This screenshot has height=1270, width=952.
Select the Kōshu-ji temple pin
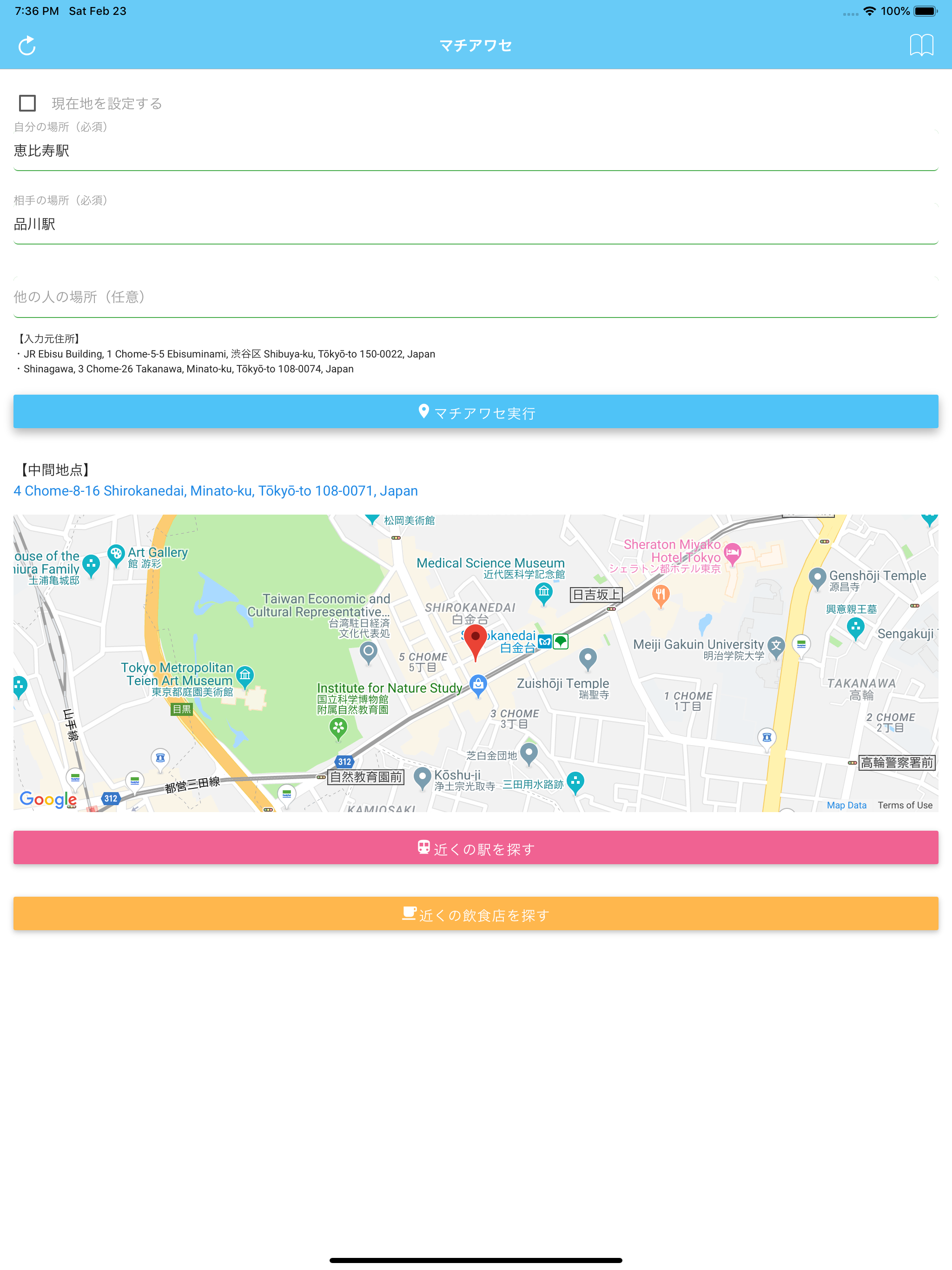coord(422,778)
